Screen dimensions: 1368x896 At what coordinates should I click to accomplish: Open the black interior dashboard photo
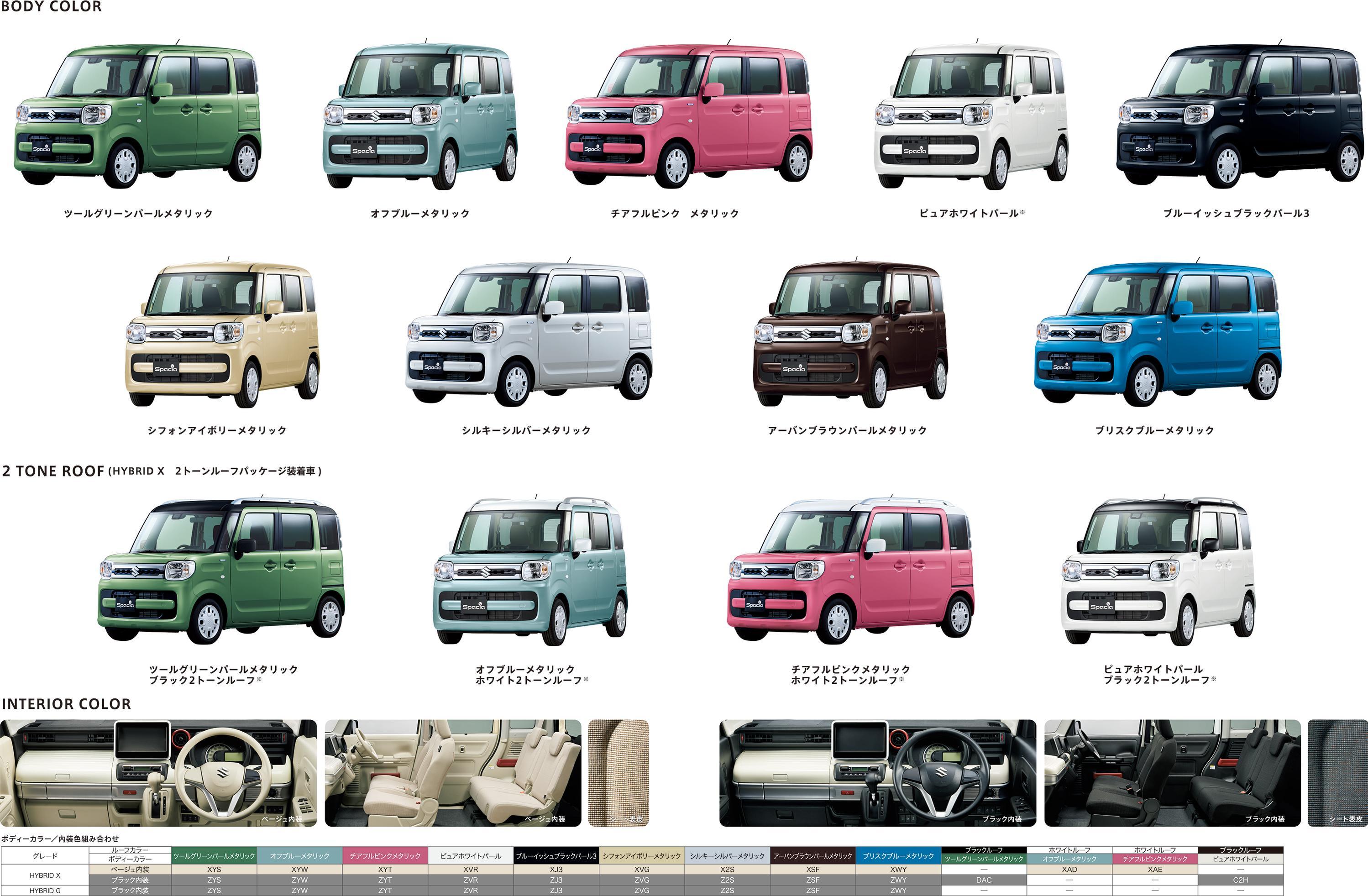(878, 773)
